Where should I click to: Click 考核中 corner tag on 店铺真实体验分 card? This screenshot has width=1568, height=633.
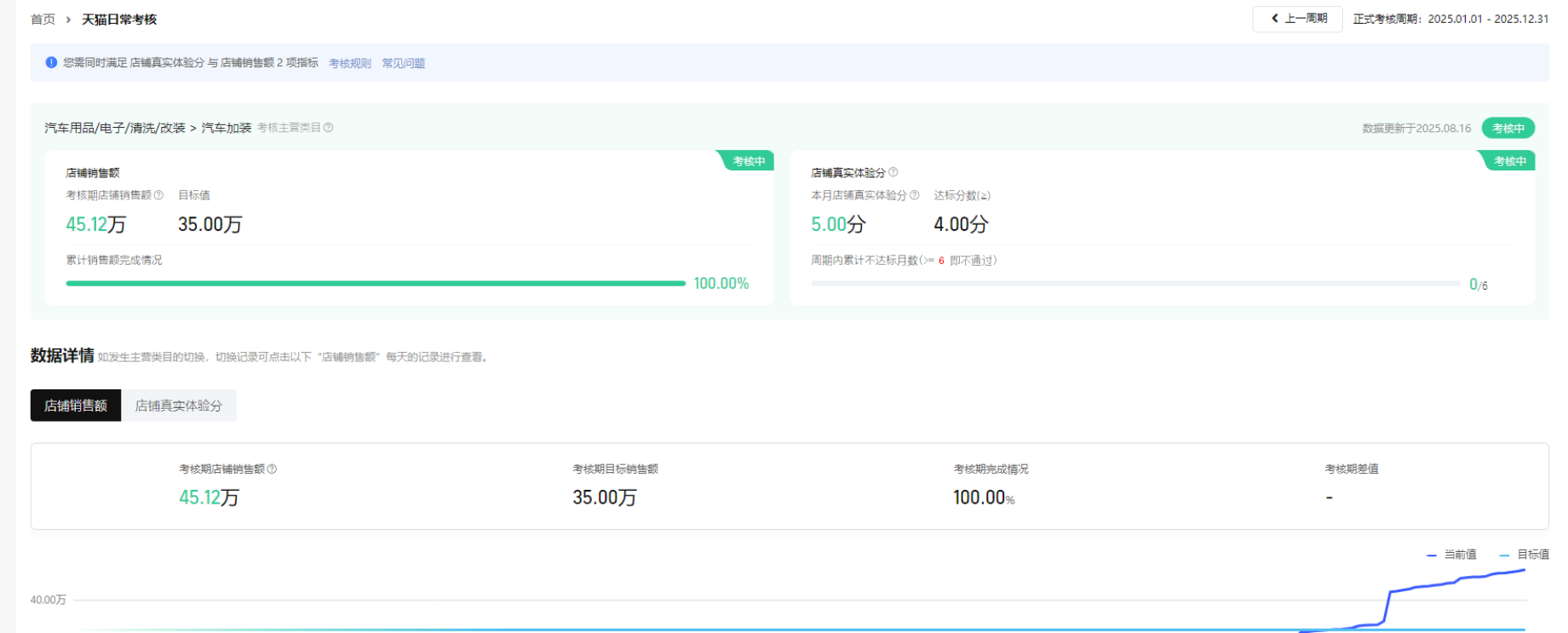[1509, 161]
